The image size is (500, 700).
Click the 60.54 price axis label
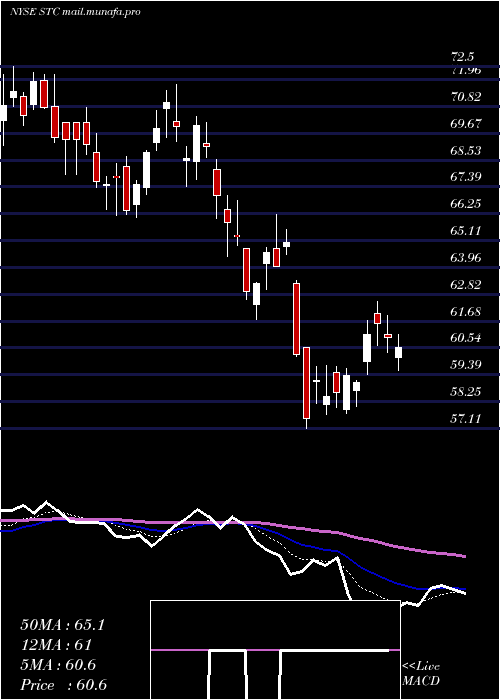[466, 338]
